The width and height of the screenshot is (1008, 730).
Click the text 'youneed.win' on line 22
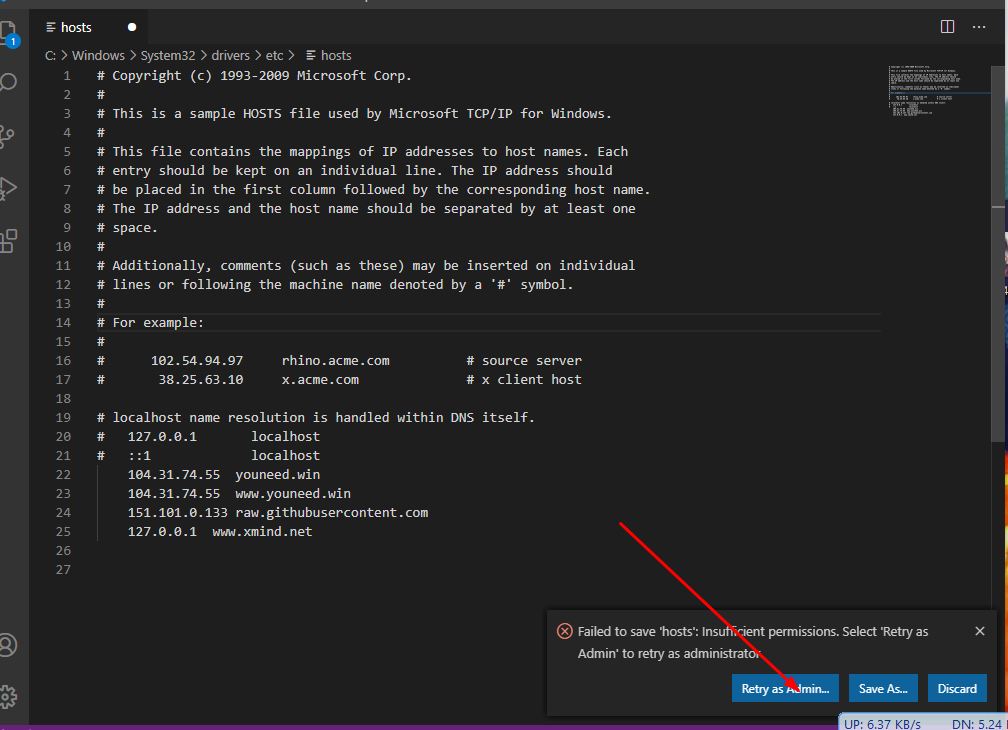[278, 474]
